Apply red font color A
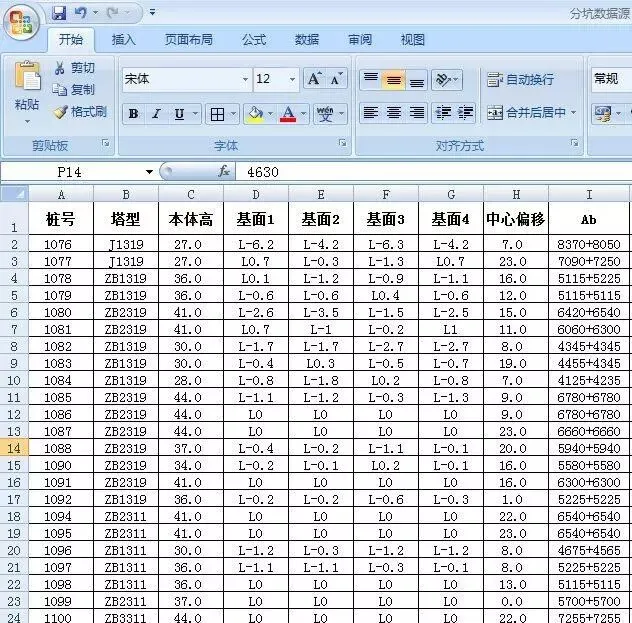The width and height of the screenshot is (632, 623). pyautogui.click(x=288, y=114)
